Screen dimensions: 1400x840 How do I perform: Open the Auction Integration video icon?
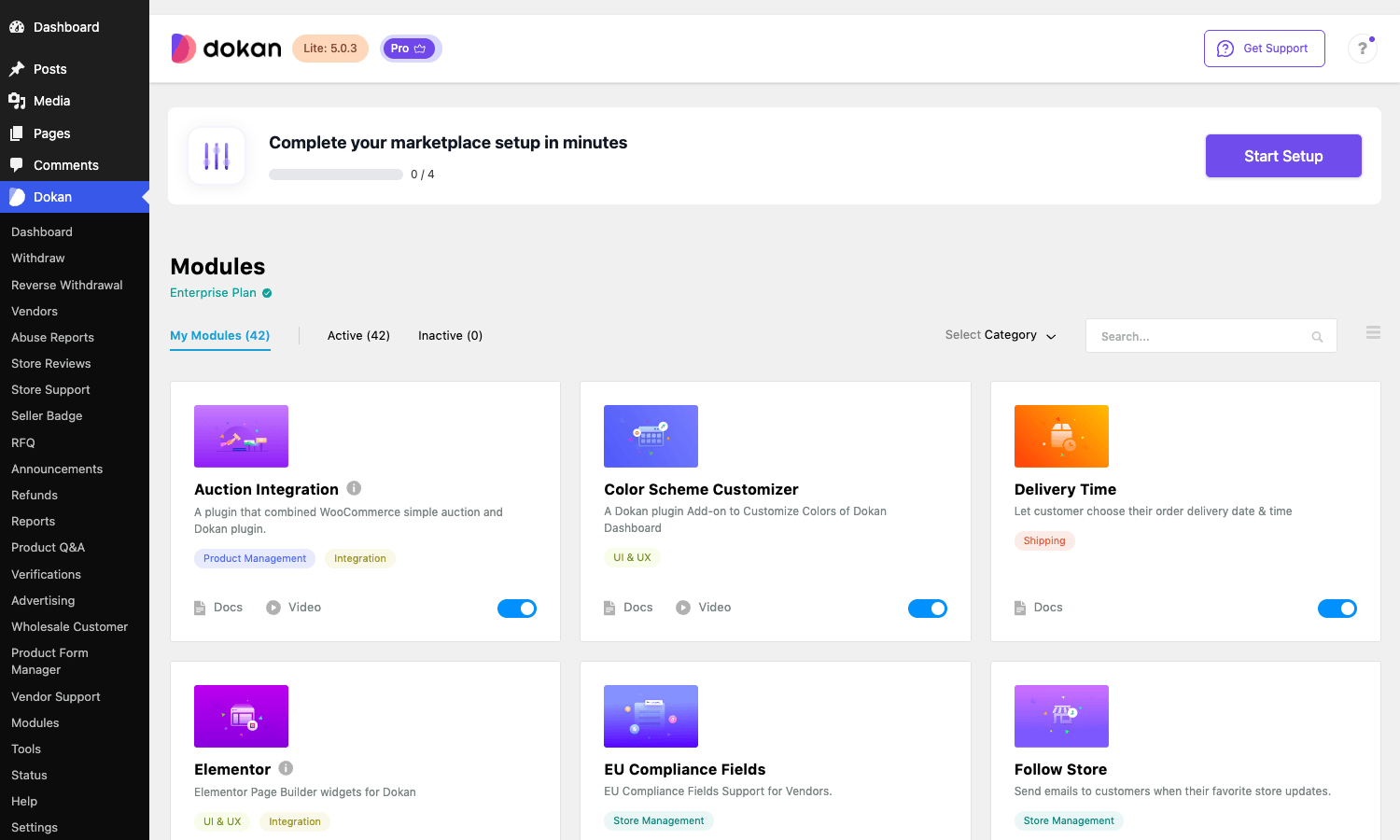coord(273,608)
